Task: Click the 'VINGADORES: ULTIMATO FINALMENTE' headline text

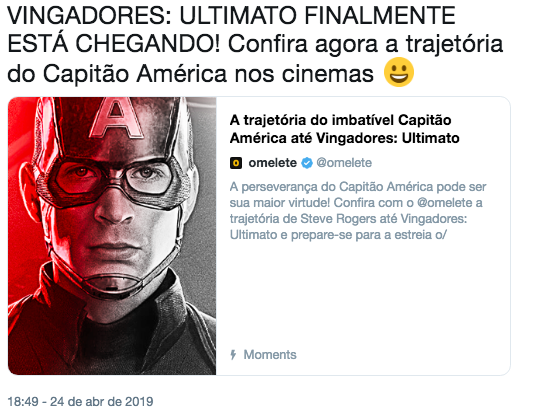Action: coord(231,15)
